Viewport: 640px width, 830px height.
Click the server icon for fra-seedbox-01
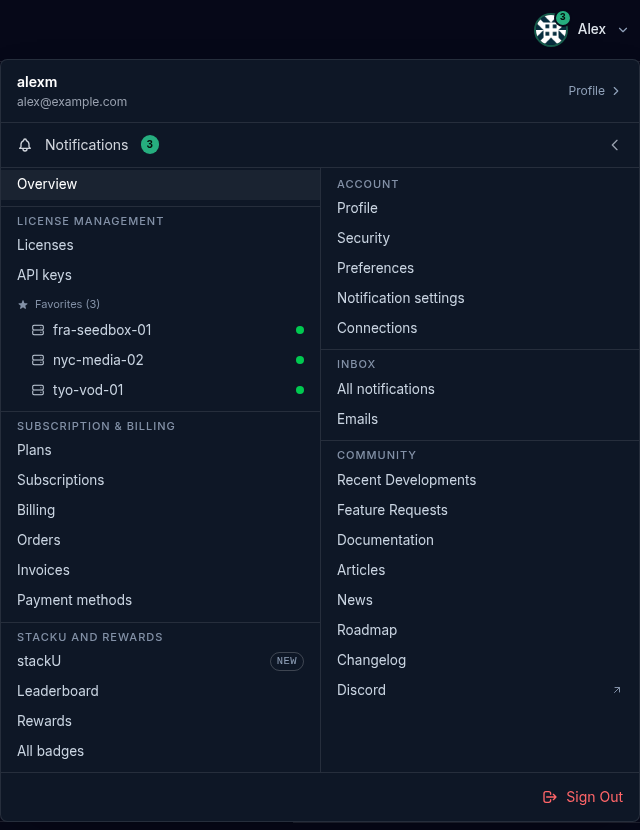[38, 330]
